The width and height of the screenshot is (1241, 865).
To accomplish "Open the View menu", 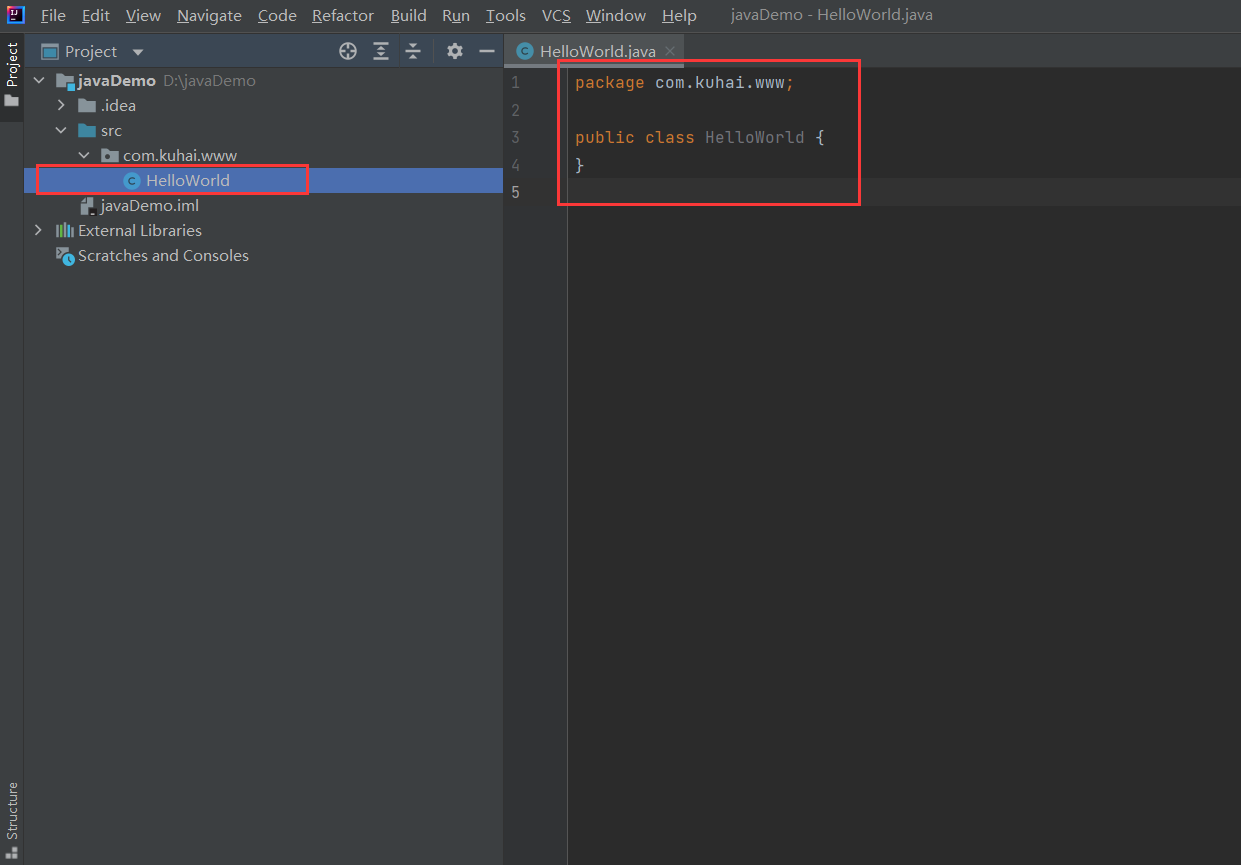I will pos(143,16).
